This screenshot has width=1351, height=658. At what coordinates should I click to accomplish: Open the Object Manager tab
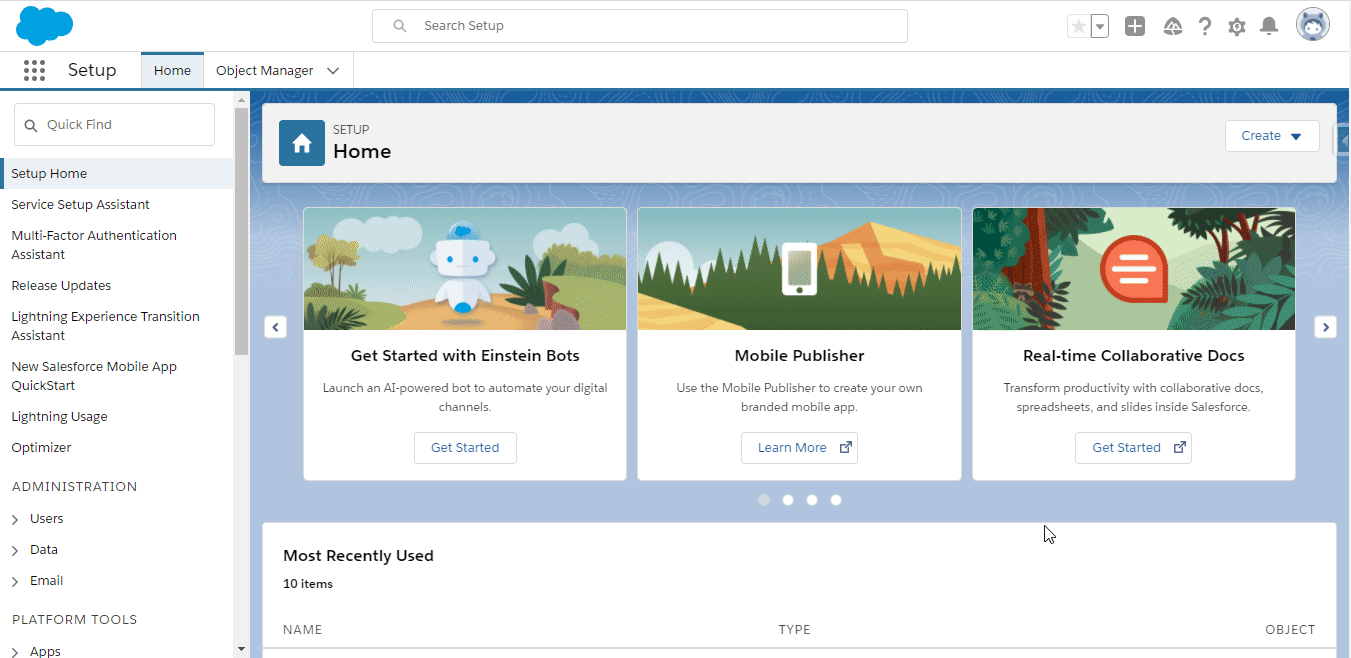tap(265, 71)
